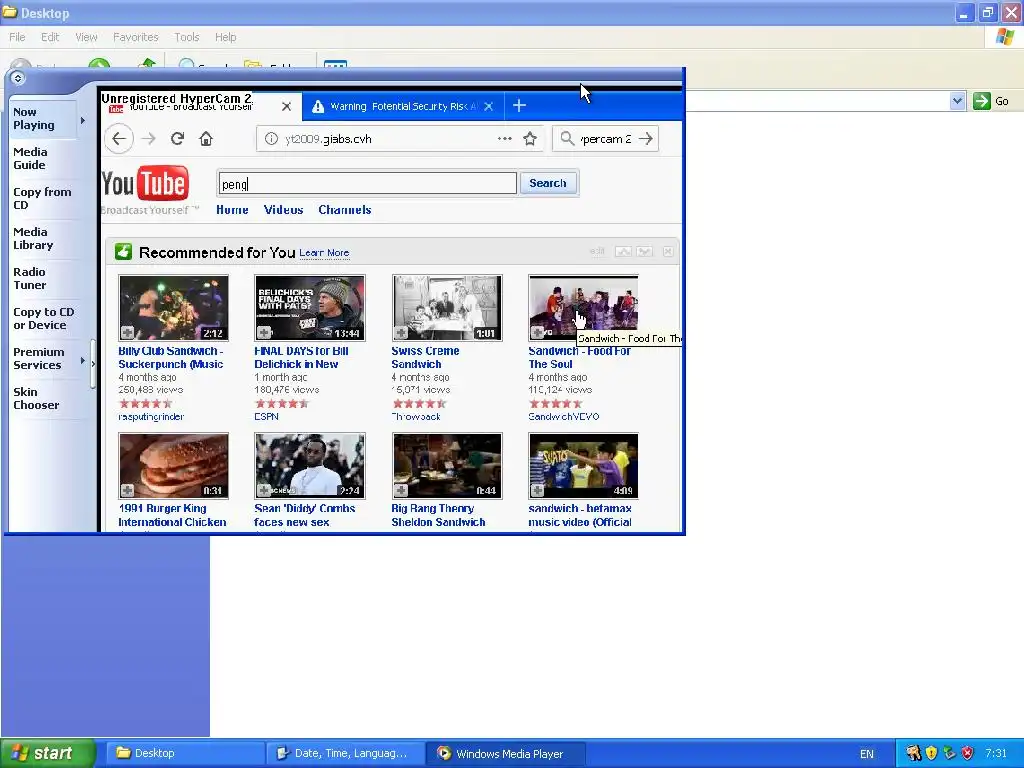Viewport: 1024px width, 768px height.
Task: Close the Warning Security Risk tab
Action: pyautogui.click(x=488, y=106)
